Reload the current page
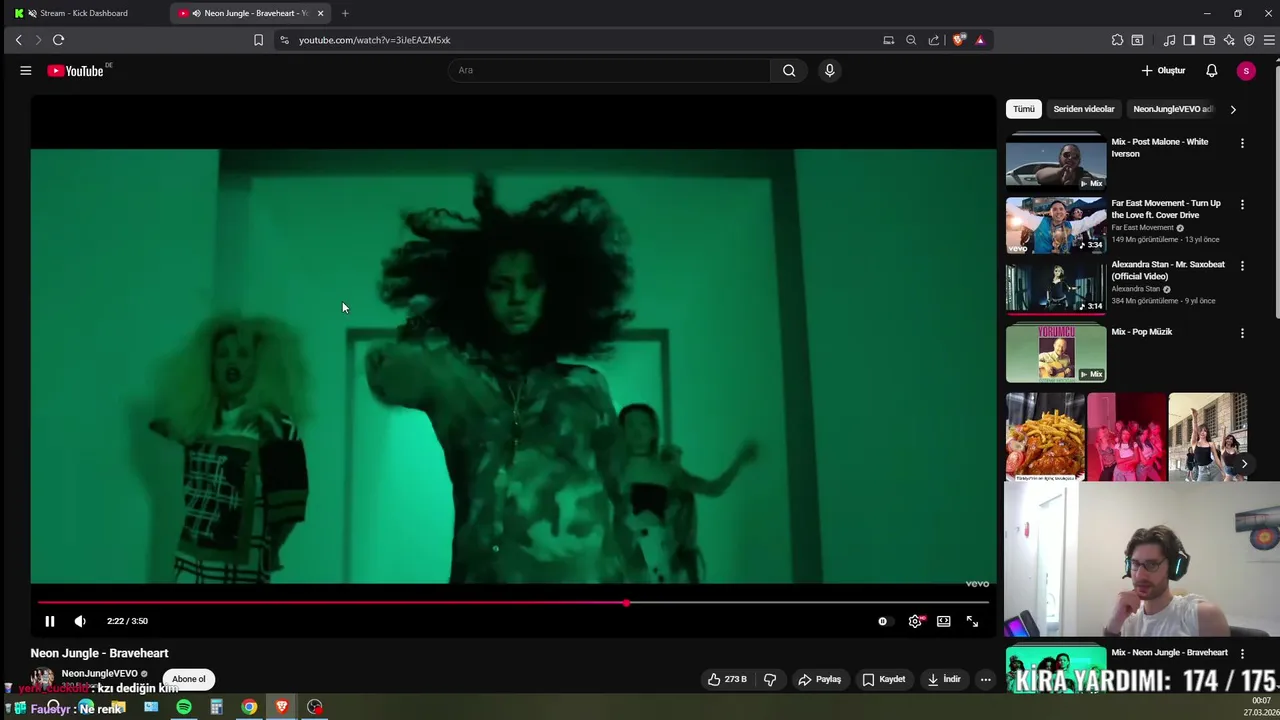 [58, 40]
